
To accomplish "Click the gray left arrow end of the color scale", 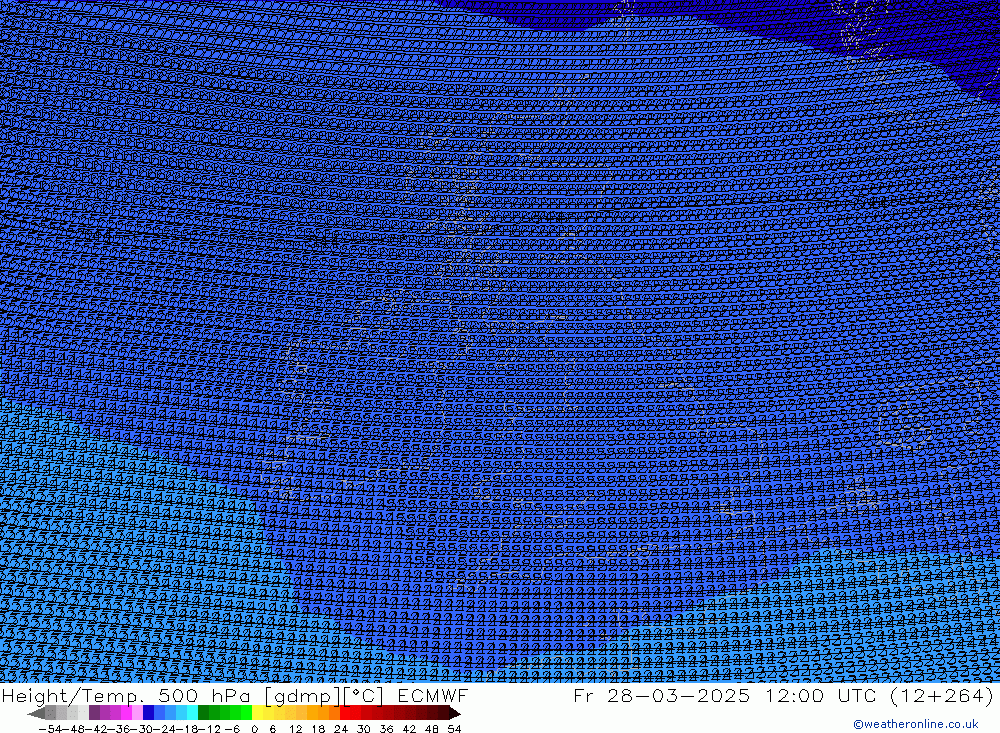I will pos(36,713).
